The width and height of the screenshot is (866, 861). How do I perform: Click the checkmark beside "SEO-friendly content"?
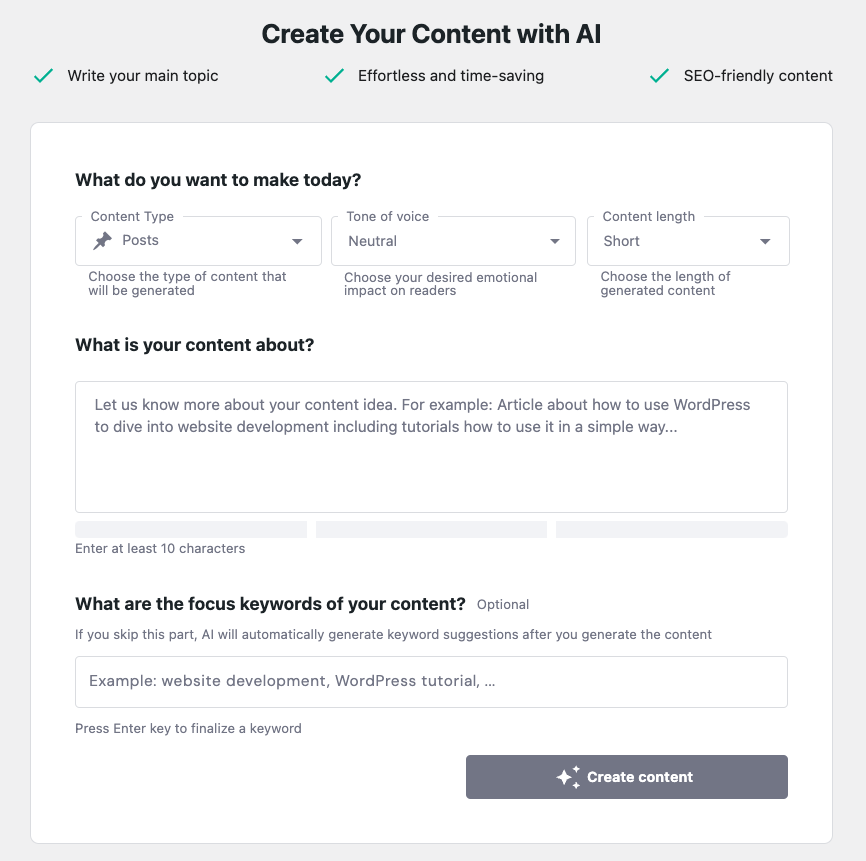659,75
